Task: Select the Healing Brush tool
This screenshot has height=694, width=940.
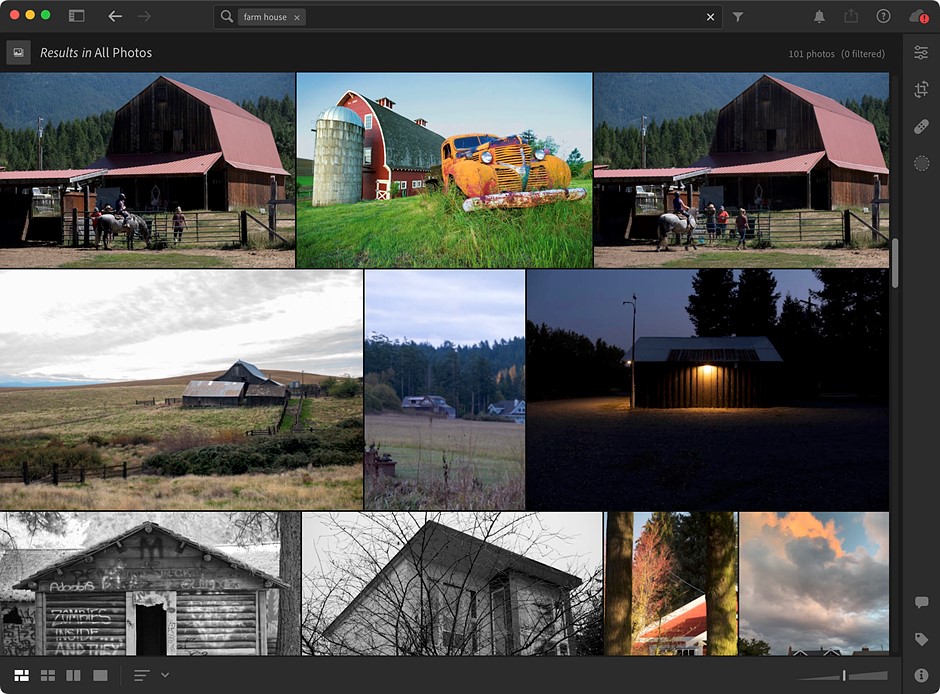Action: coord(921,126)
